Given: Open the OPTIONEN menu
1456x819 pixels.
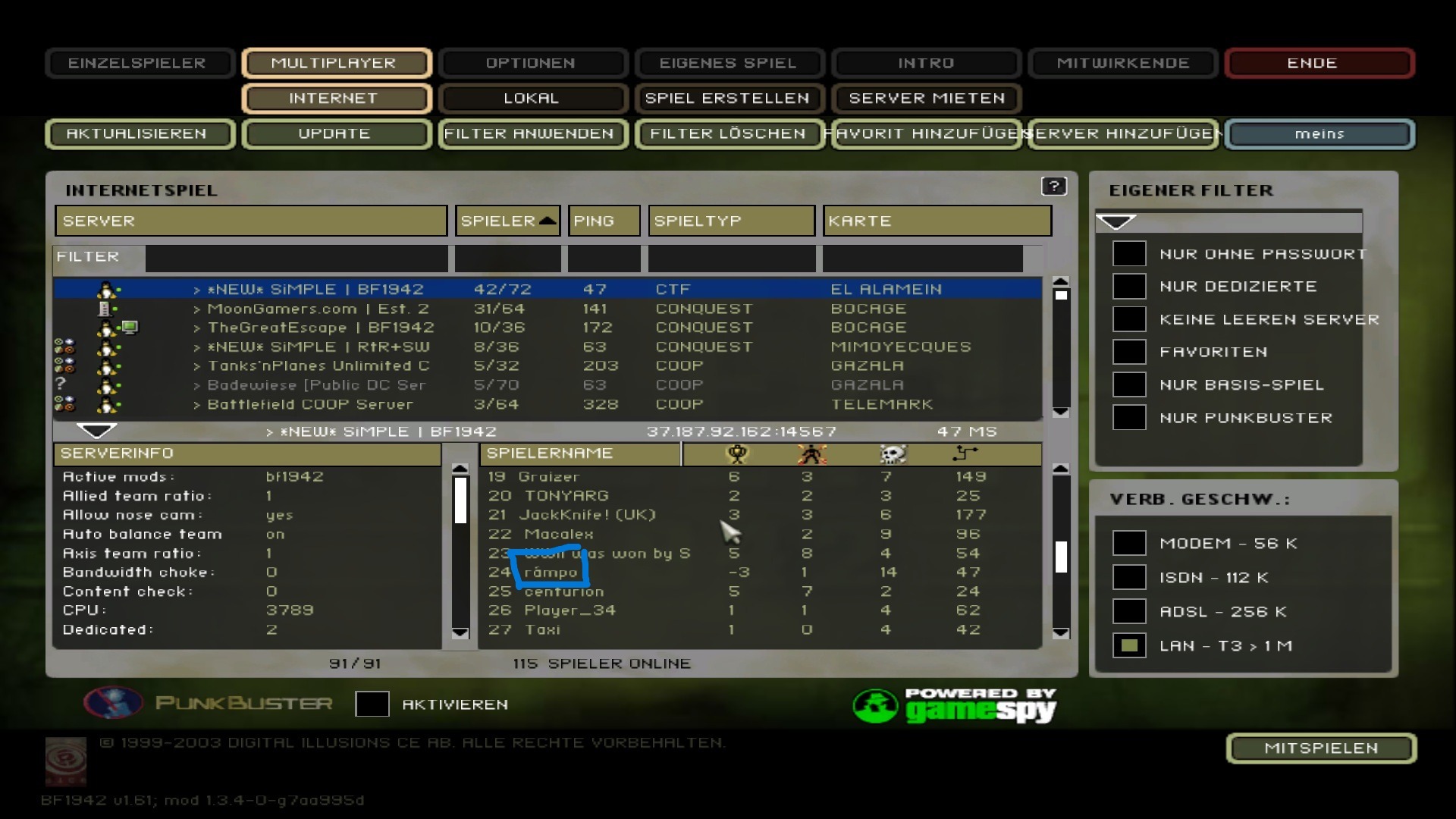Looking at the screenshot, I should pos(532,63).
